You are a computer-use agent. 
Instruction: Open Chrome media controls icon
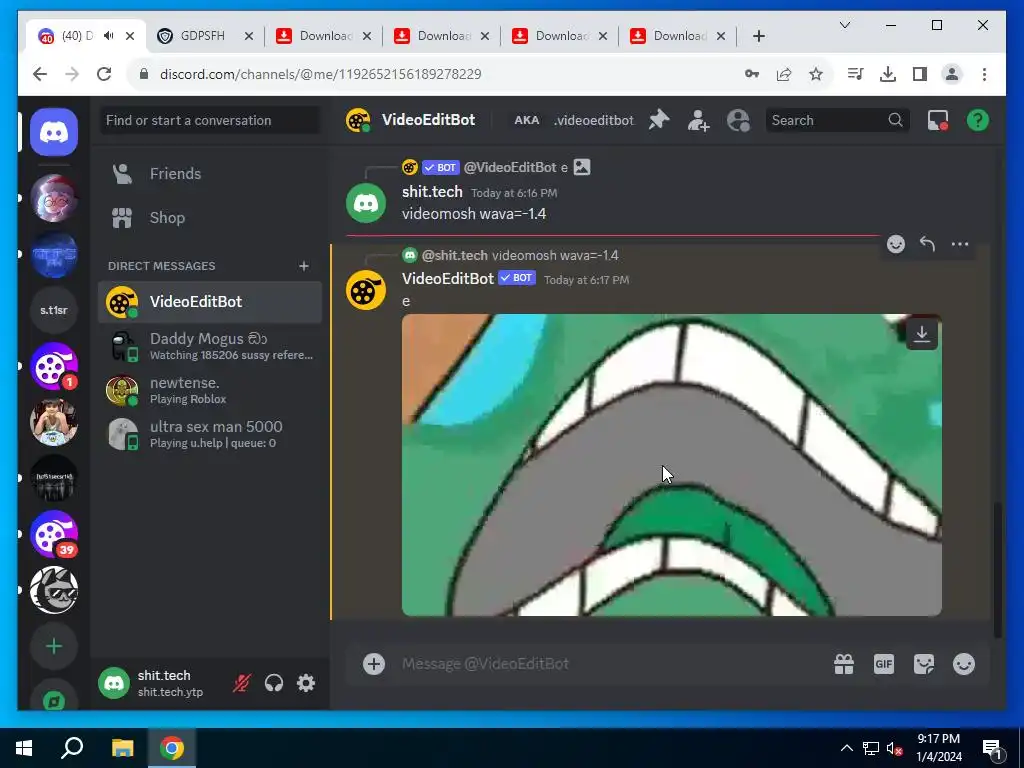856,74
